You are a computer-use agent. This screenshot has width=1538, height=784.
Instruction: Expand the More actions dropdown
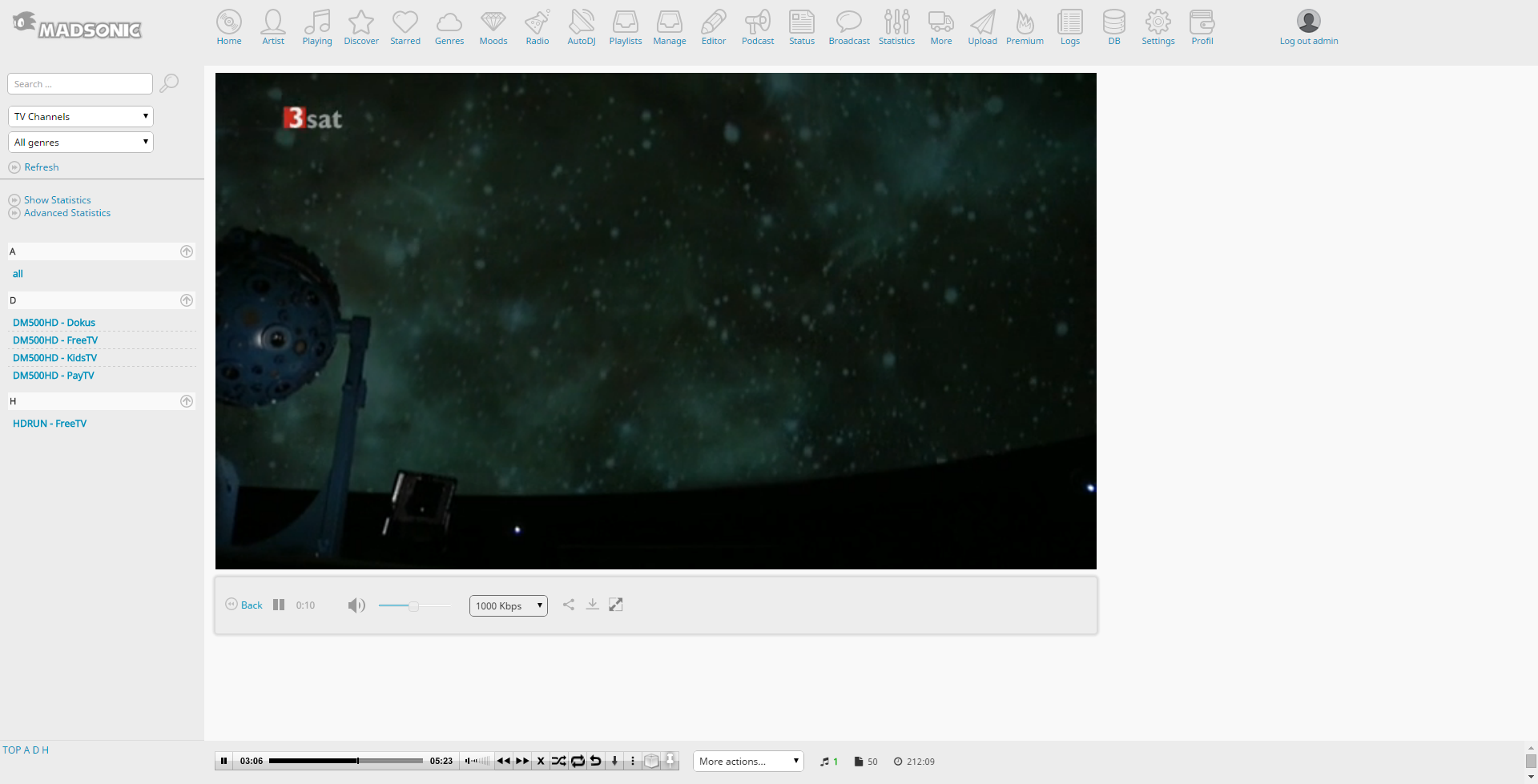coord(747,762)
